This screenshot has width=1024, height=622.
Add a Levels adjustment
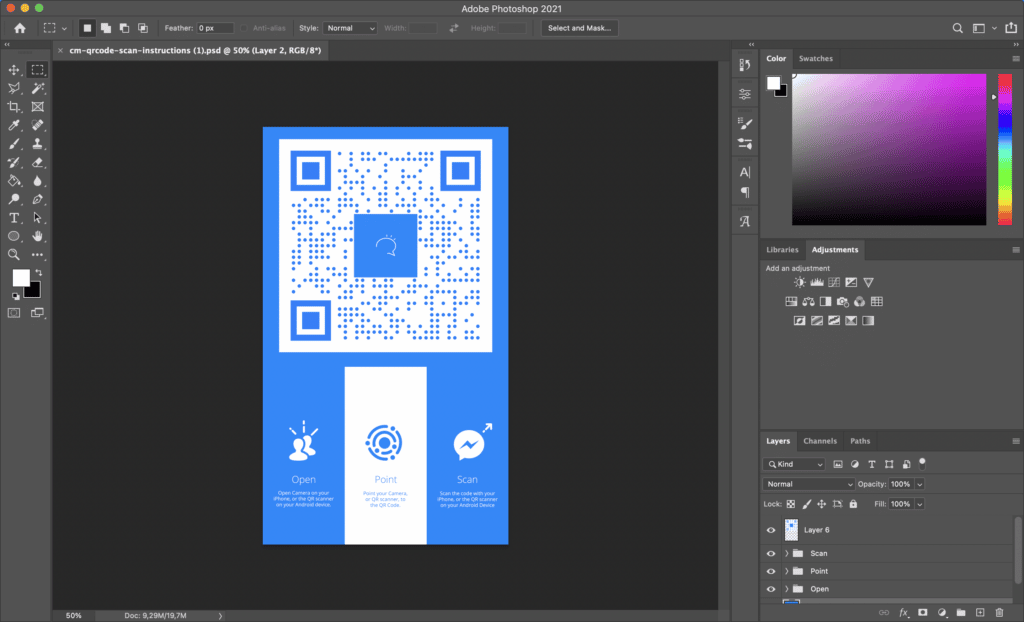pos(817,282)
